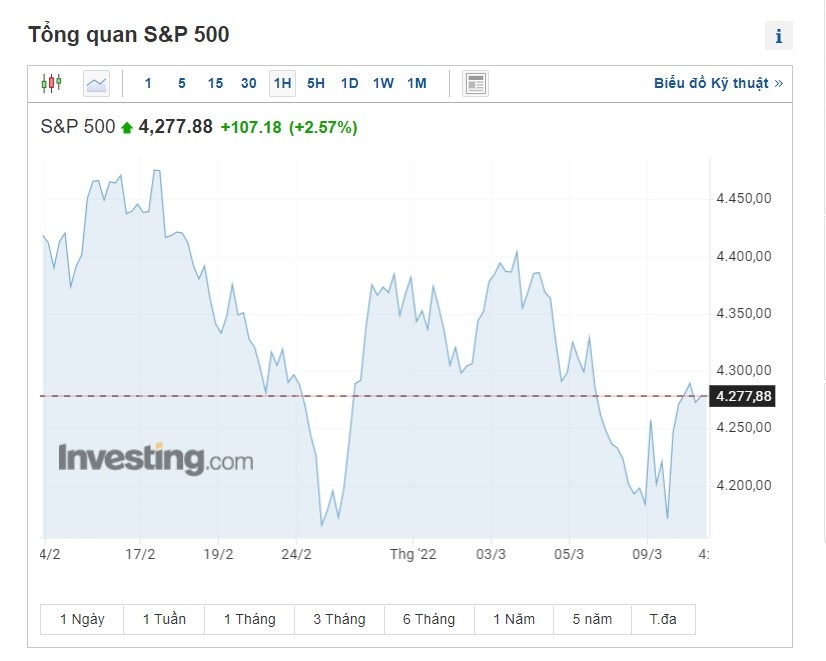This screenshot has height=661, width=826.
Task: Set interval to 1D
Action: point(349,83)
